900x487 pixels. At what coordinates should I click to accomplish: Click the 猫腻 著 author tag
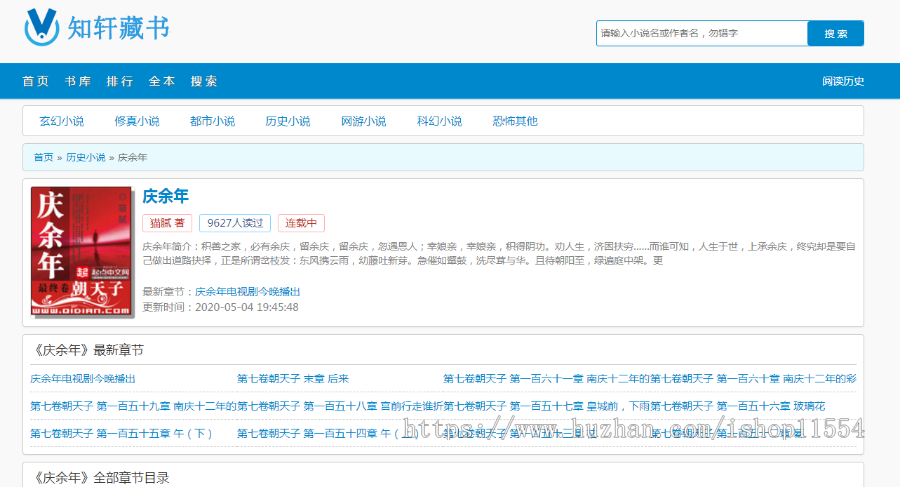point(167,223)
